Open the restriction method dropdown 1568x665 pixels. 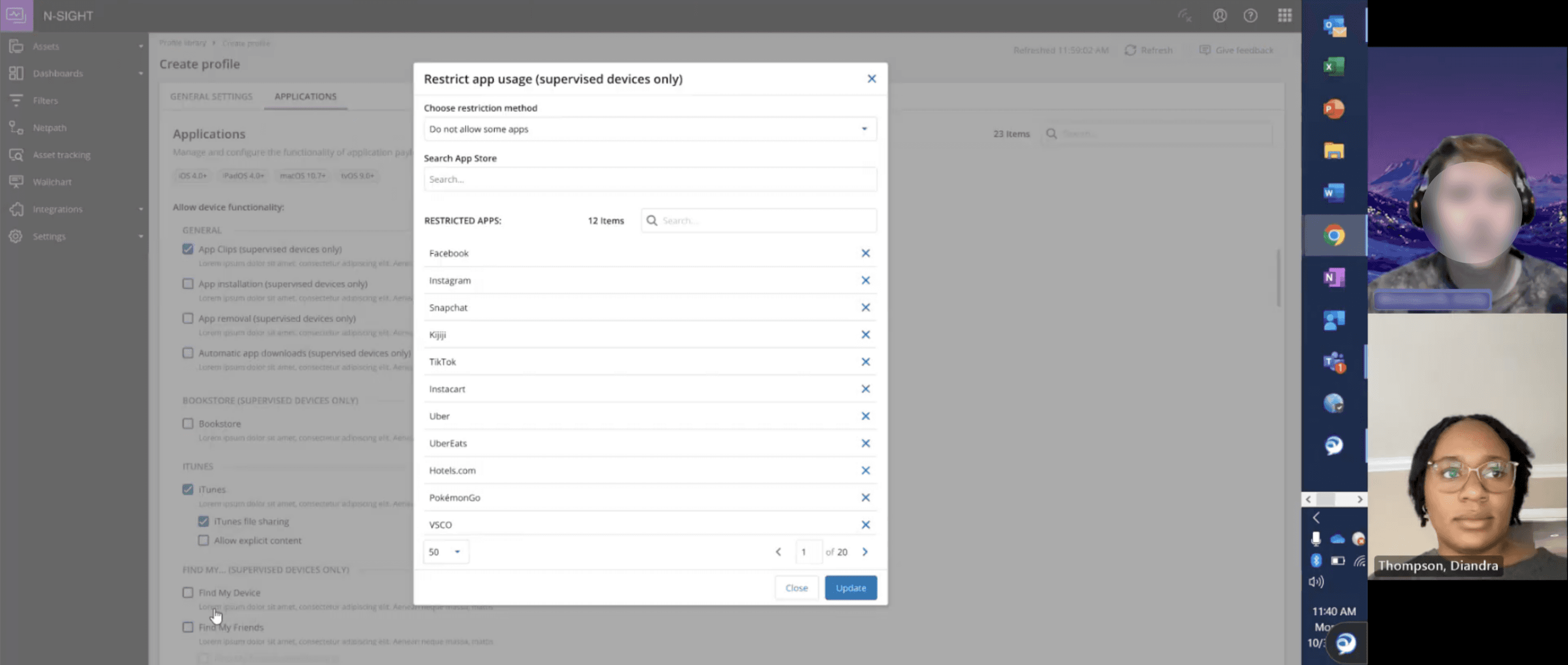coord(650,129)
